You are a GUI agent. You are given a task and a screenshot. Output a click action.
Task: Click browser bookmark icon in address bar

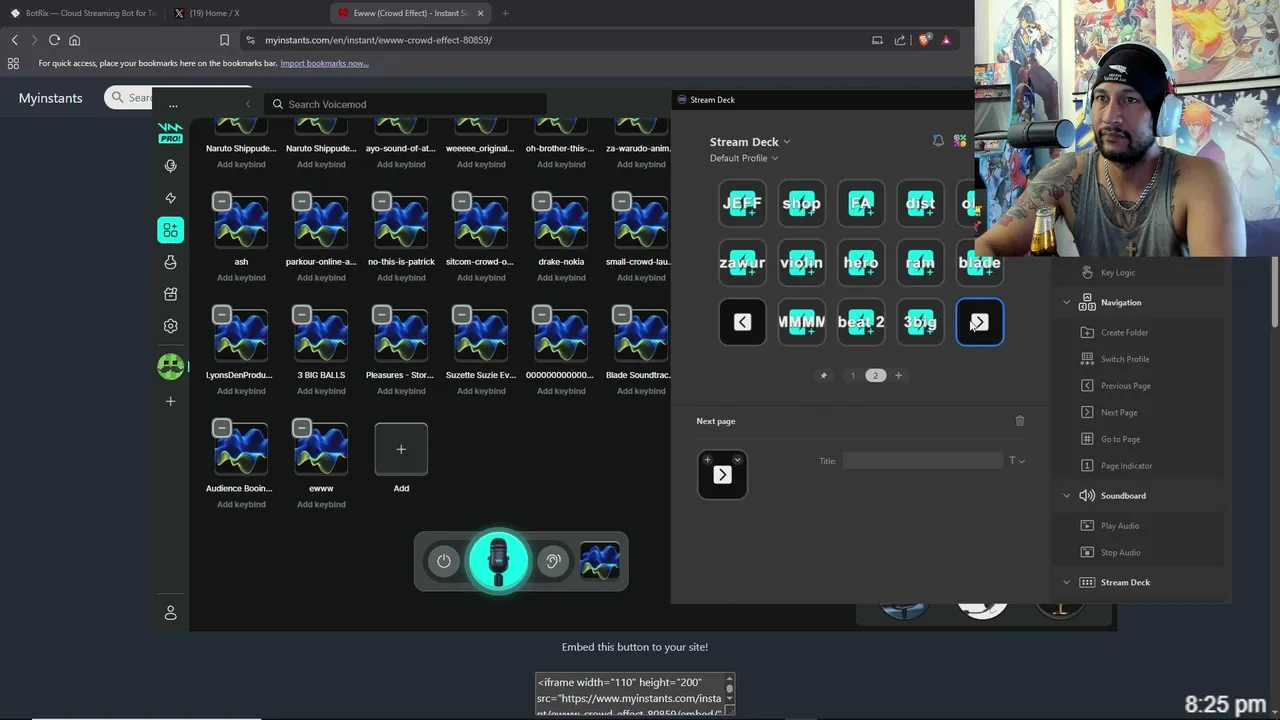pos(224,40)
